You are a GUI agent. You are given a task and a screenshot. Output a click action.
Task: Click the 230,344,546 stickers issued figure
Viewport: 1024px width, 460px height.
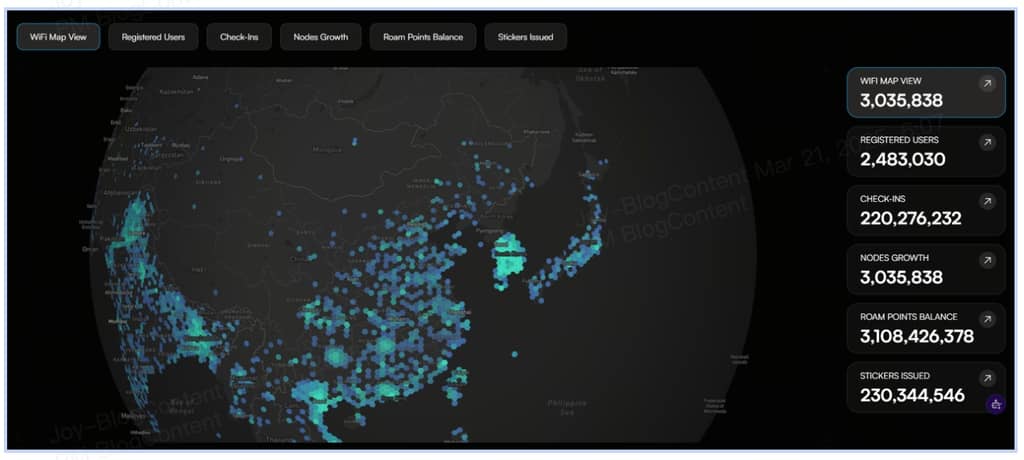pos(912,395)
